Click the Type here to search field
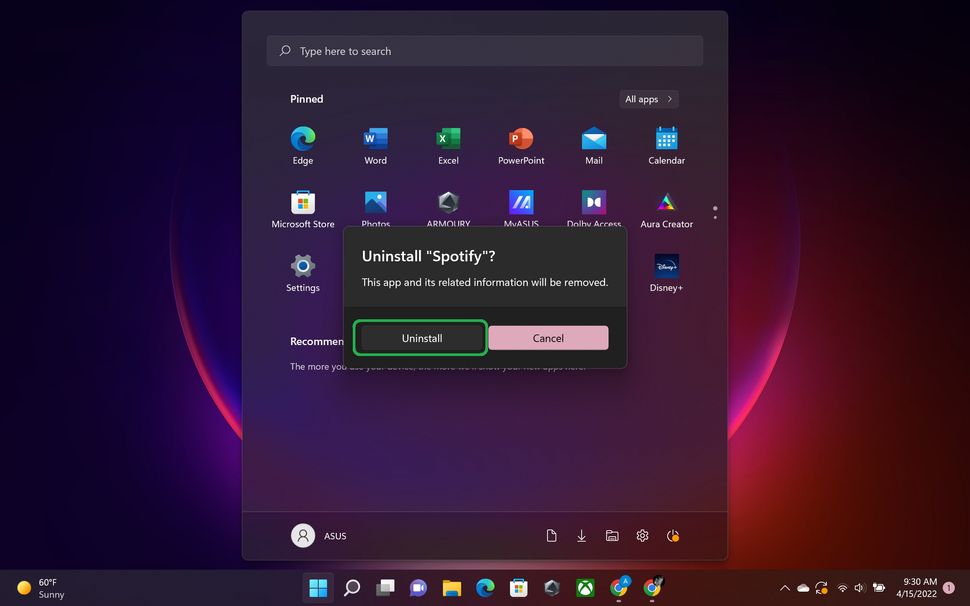Viewport: 970px width, 606px height. (484, 51)
